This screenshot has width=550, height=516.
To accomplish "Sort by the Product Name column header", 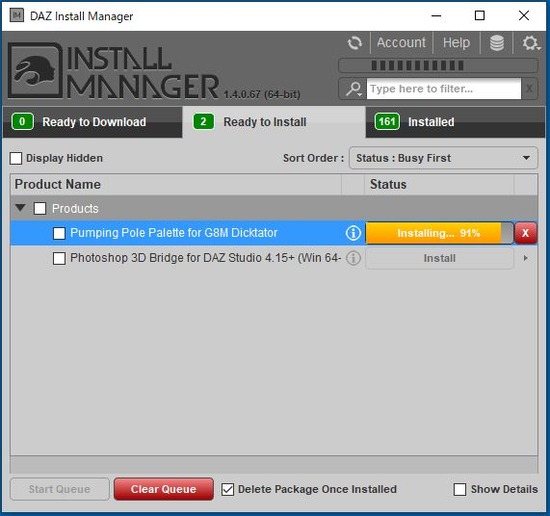I will pos(175,185).
